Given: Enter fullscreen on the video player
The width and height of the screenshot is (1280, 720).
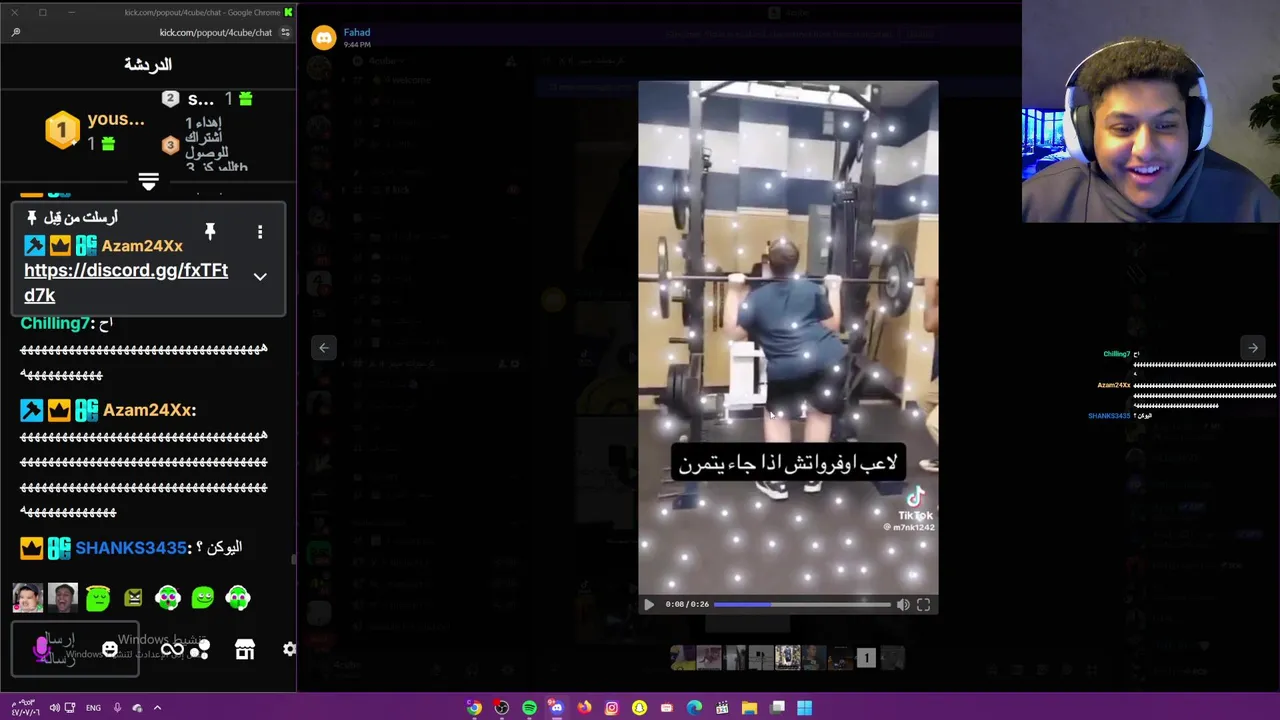Looking at the screenshot, I should point(923,604).
